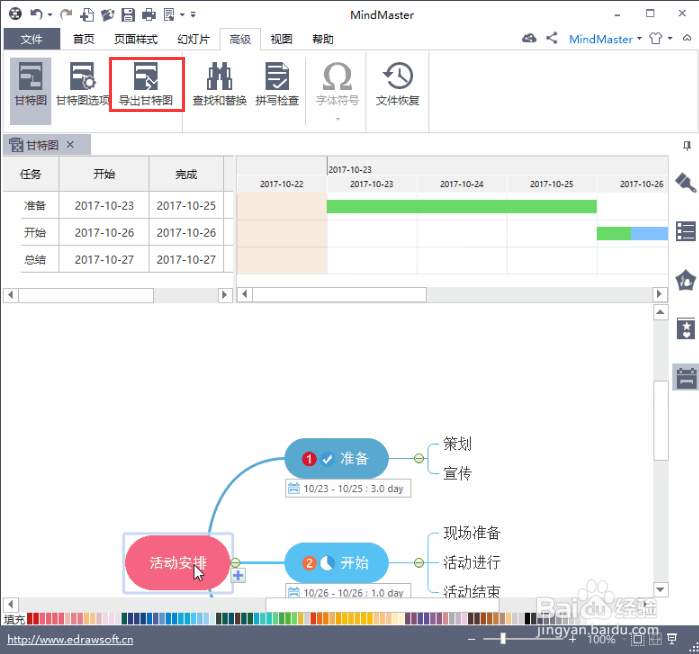Open 查找和替换 binoculars tool
This screenshot has height=654, width=699.
tap(219, 85)
